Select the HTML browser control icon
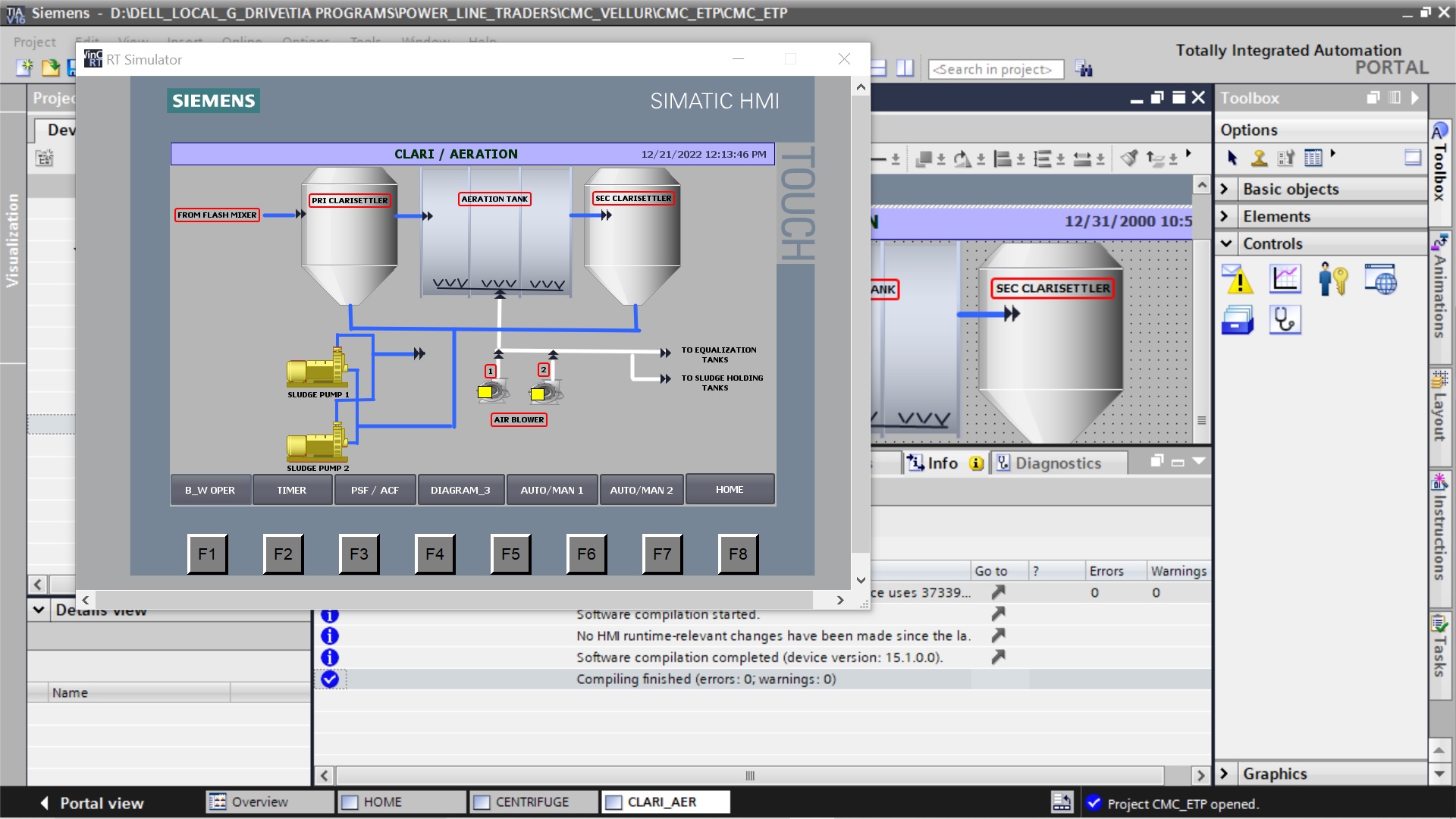The height and width of the screenshot is (819, 1456). tap(1380, 280)
